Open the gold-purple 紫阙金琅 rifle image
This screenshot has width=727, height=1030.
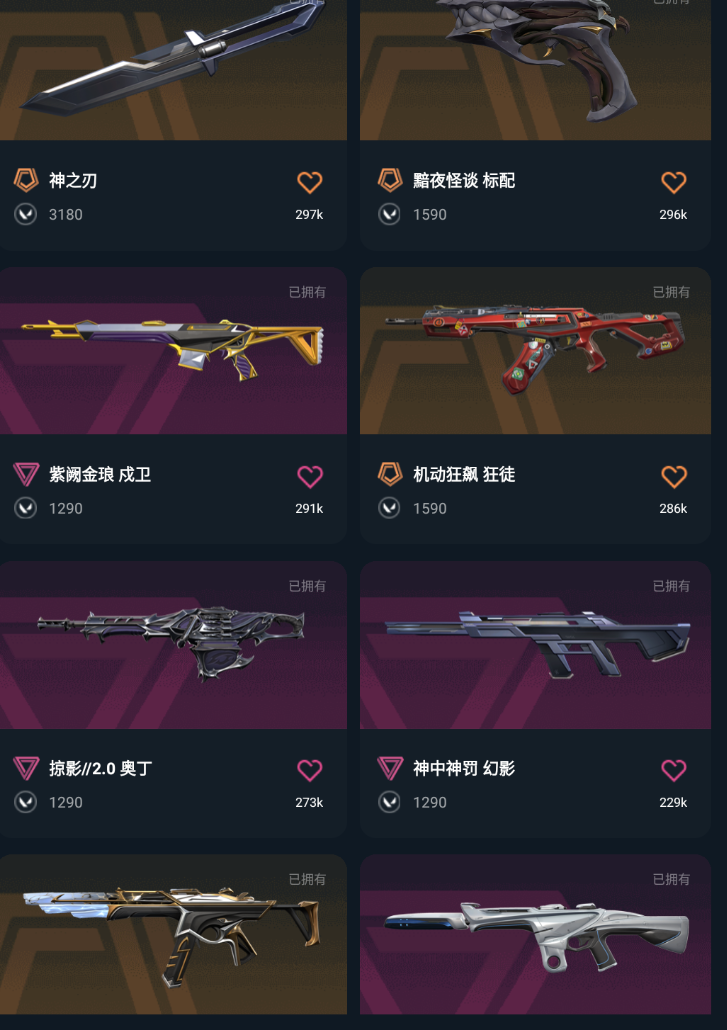coord(173,351)
